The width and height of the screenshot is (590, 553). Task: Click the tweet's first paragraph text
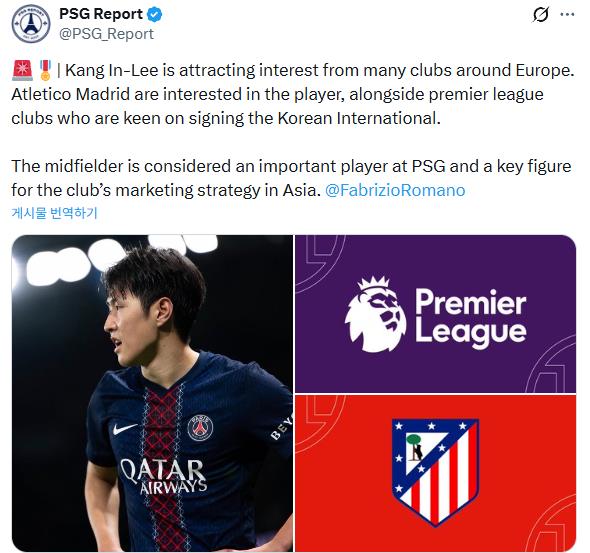(x=293, y=94)
